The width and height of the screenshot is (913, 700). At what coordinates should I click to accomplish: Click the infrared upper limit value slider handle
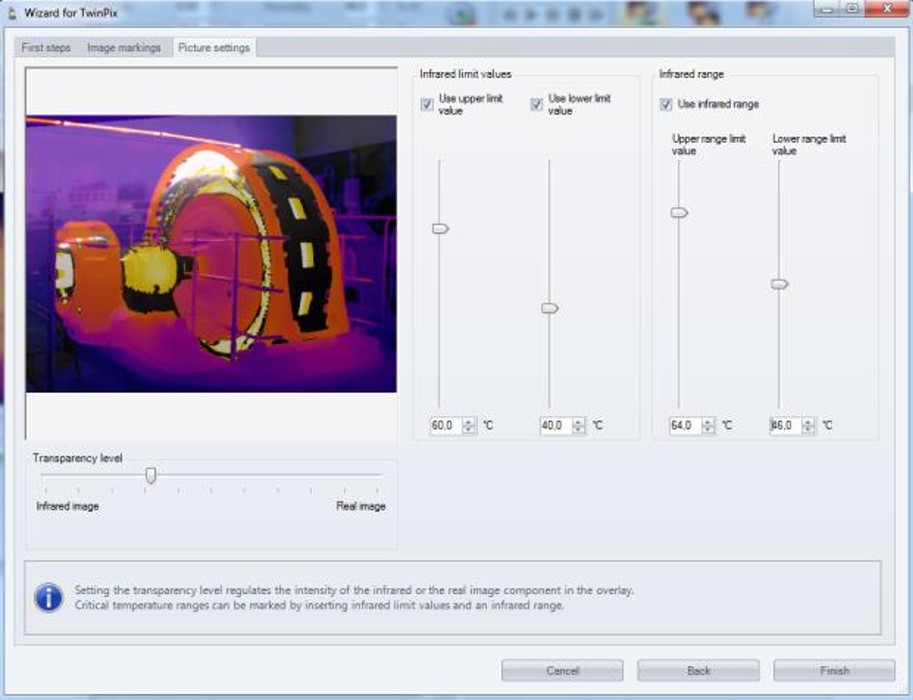pyautogui.click(x=440, y=229)
